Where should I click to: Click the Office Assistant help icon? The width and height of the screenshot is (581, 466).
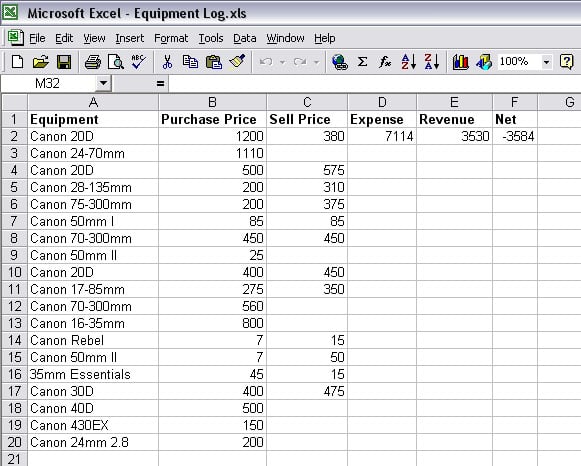(x=566, y=61)
